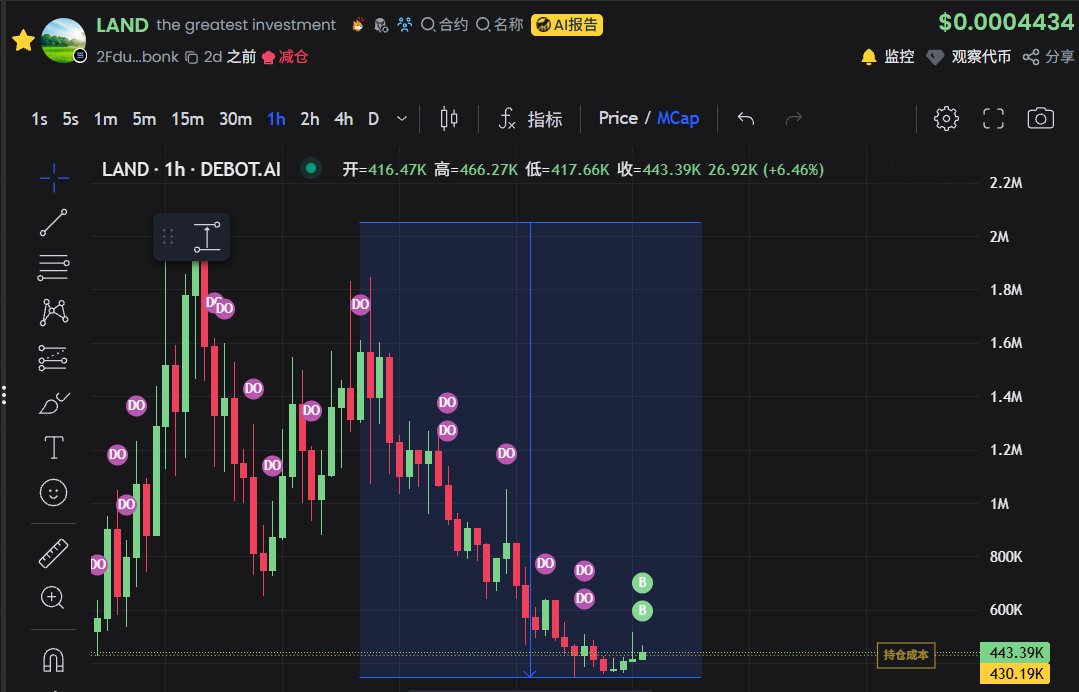Image resolution: width=1079 pixels, height=692 pixels.
Task: Toggle the yellow favorite star
Action: tap(23, 40)
